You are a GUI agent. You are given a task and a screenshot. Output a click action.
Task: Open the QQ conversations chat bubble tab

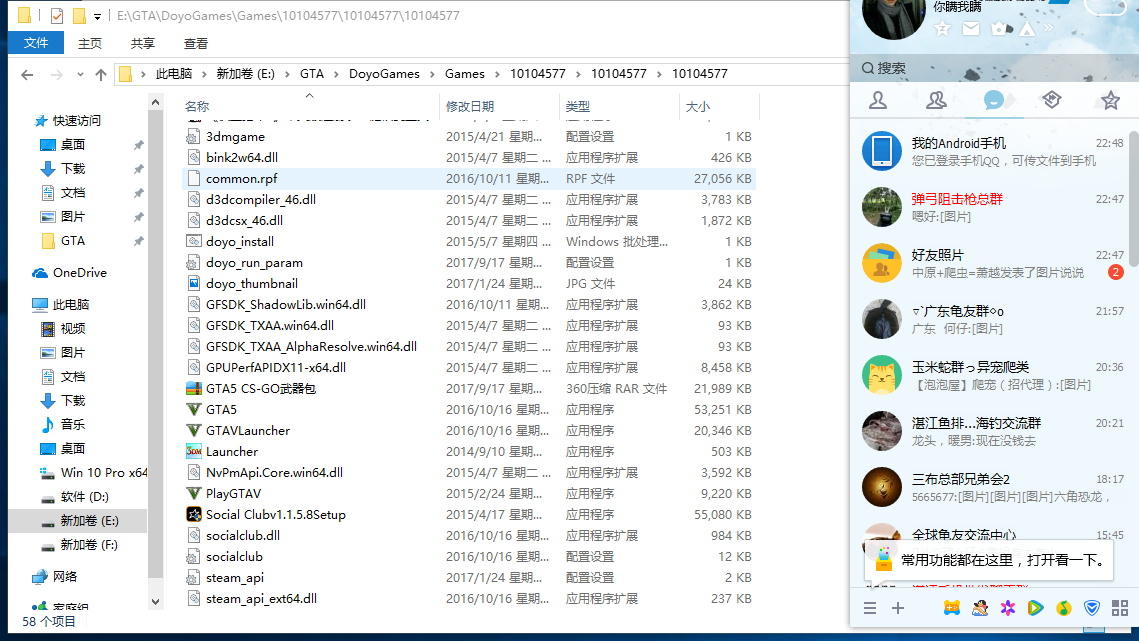[994, 100]
